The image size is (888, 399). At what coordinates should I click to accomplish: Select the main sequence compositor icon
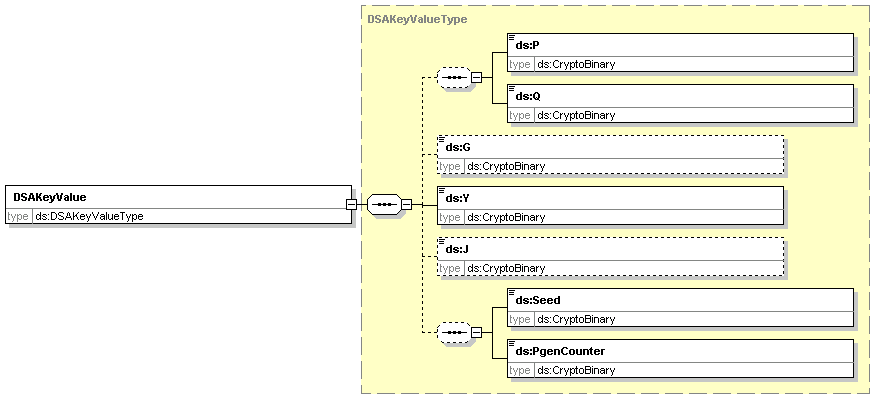tap(384, 204)
